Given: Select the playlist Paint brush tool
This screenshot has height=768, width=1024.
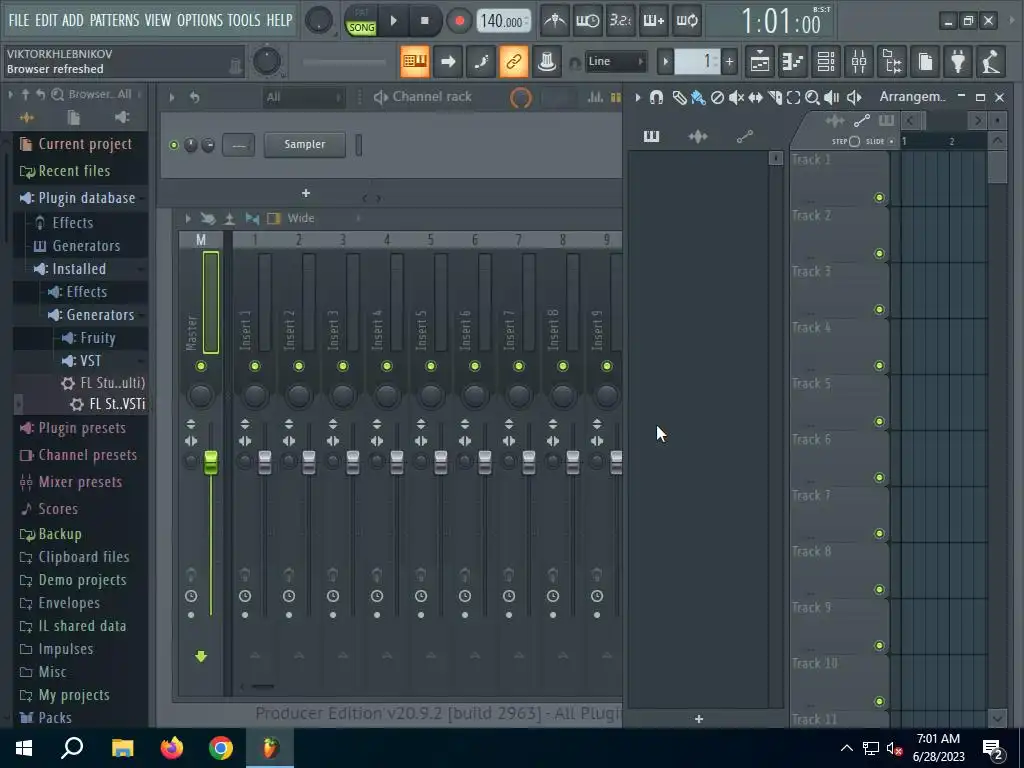Looking at the screenshot, I should 698,97.
